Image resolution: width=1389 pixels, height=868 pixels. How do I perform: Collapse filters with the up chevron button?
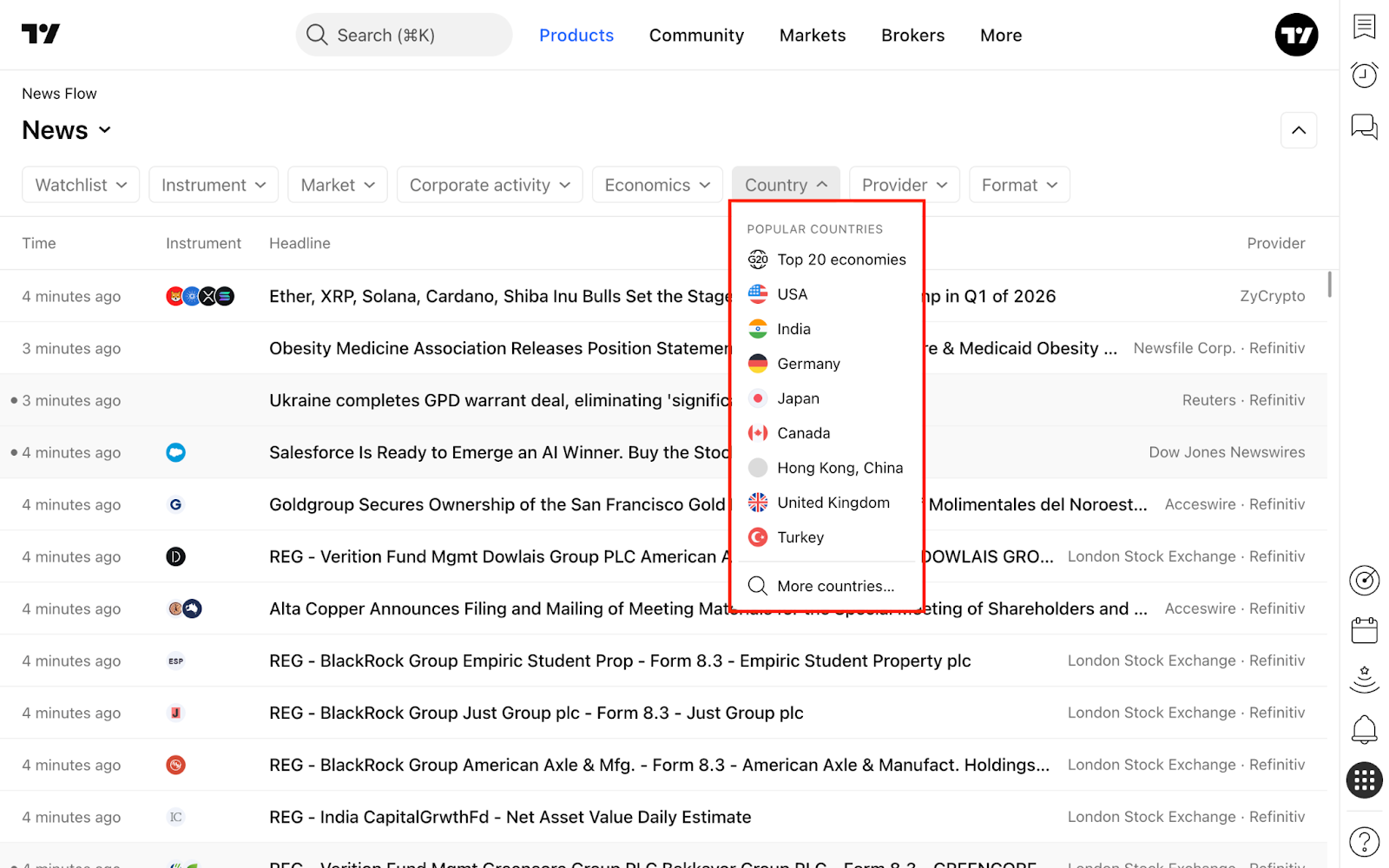(x=1299, y=130)
